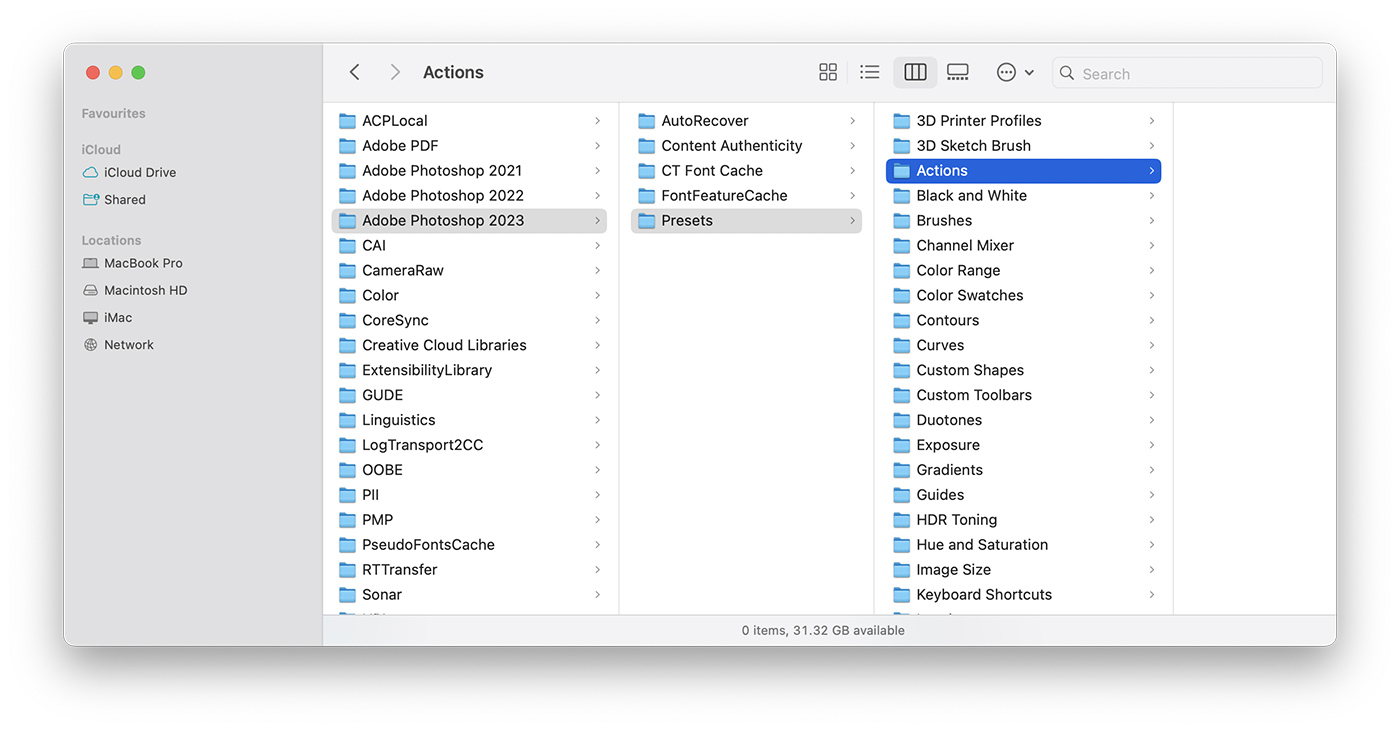Expand the Presets folder chevron
Viewport: 1400px width, 730px height.
(x=852, y=221)
